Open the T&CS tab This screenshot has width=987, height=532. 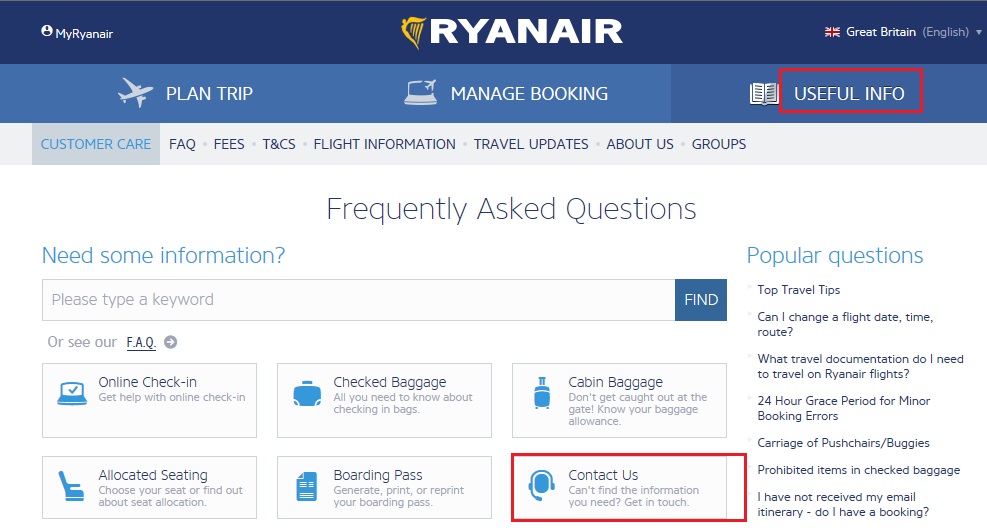pos(279,144)
